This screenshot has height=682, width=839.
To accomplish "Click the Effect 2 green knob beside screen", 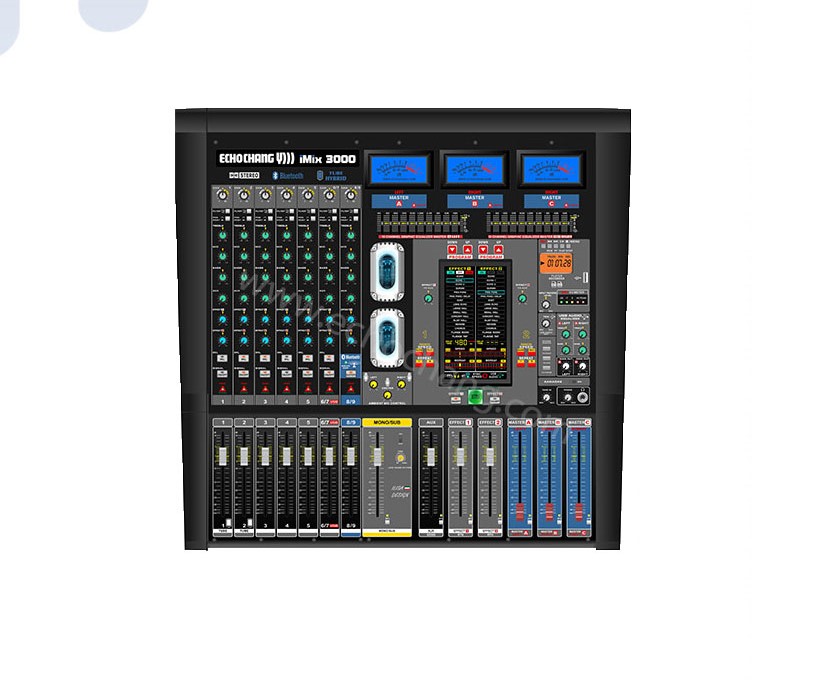I will [x=522, y=299].
